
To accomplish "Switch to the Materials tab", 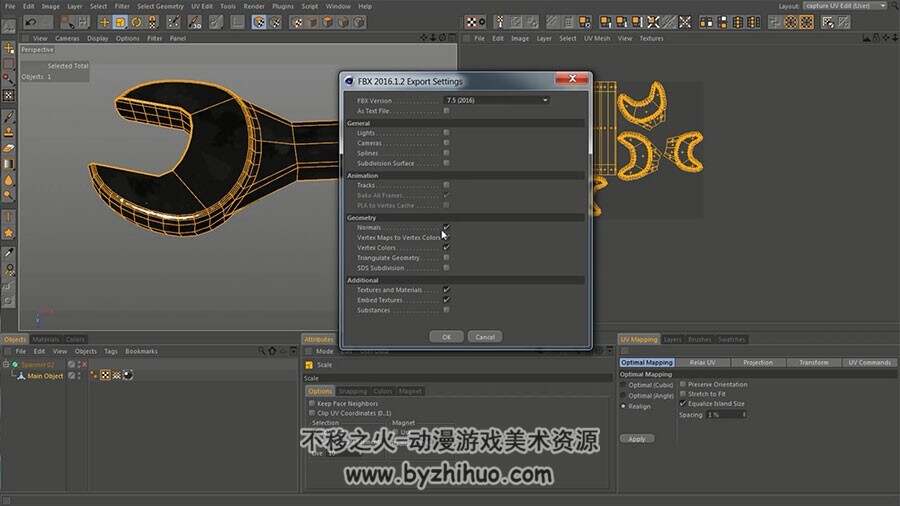I will click(x=45, y=340).
